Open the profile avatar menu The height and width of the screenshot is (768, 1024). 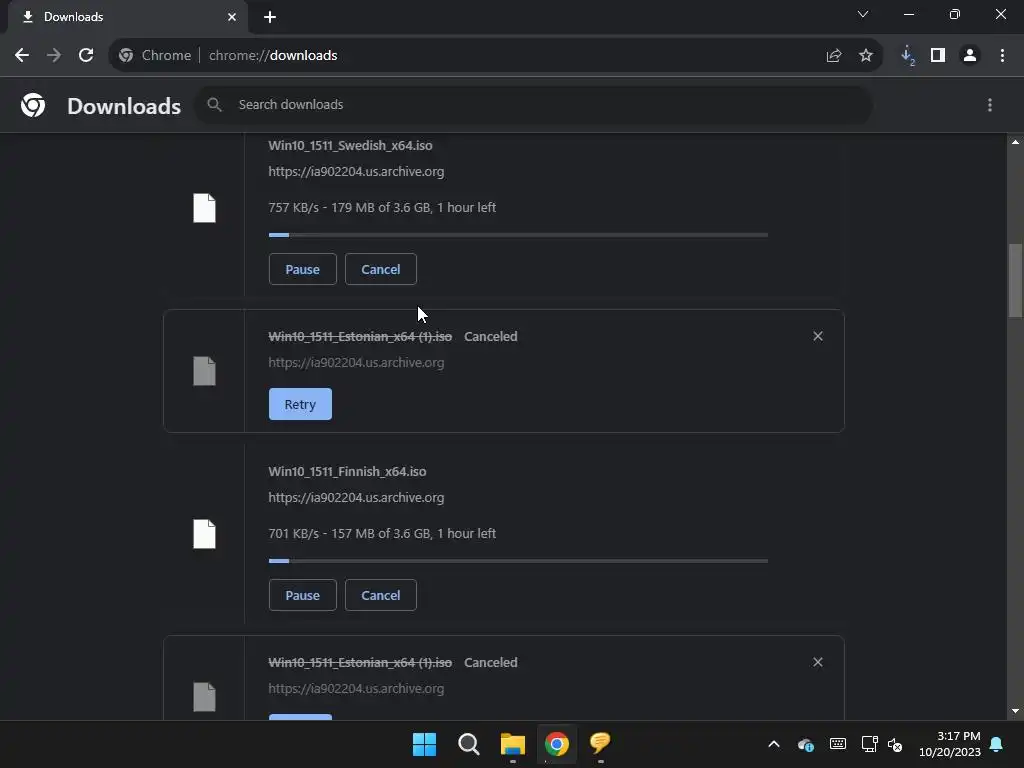pos(970,56)
